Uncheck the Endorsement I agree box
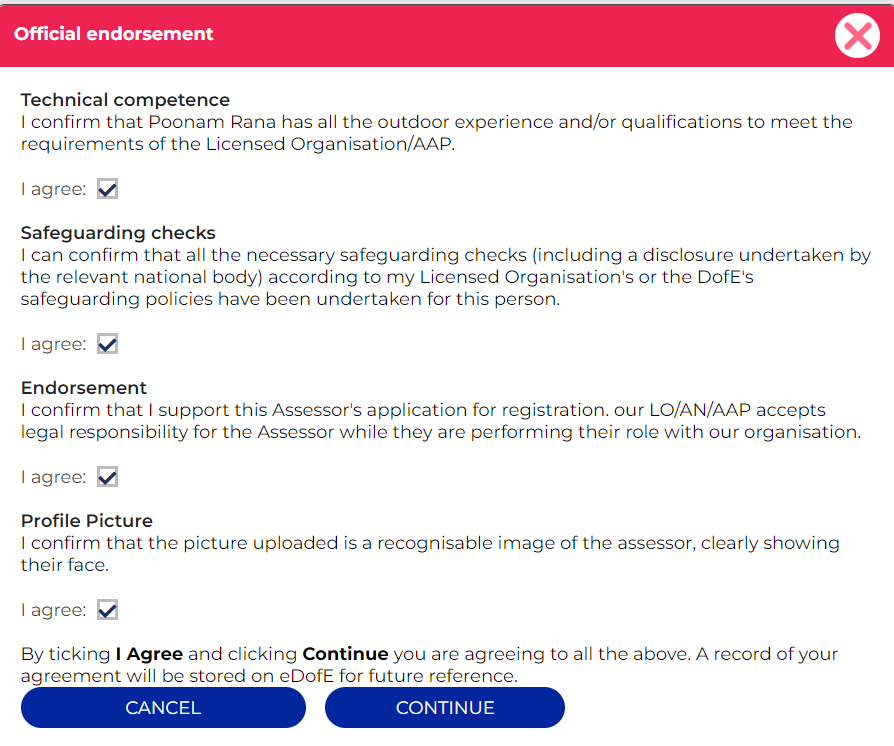Screen dimensions: 894x746 [107, 477]
